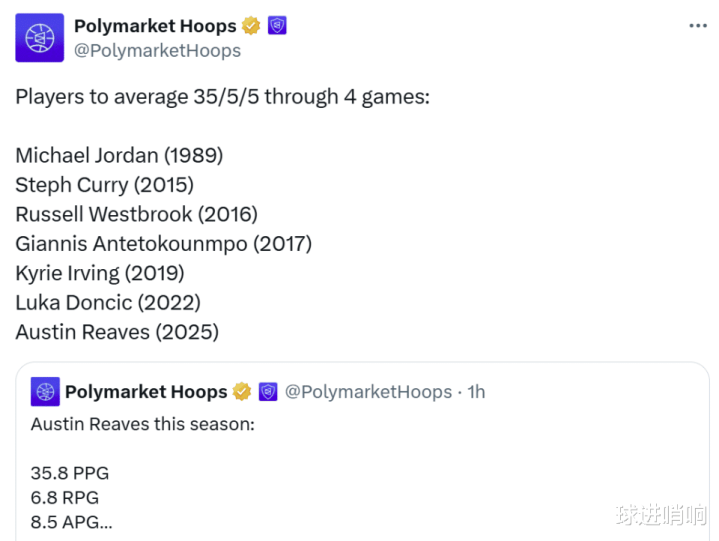Click @PolymarketHoops handle inside the quoted tweet

[x=368, y=391]
